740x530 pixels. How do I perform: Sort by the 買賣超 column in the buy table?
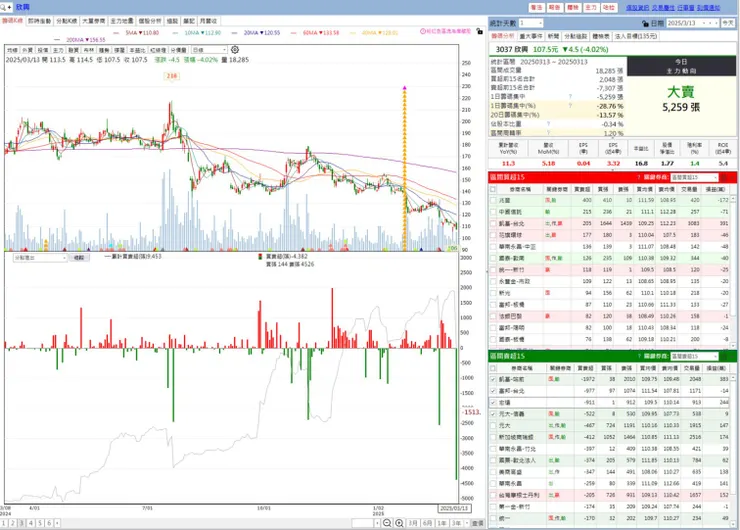click(x=581, y=189)
